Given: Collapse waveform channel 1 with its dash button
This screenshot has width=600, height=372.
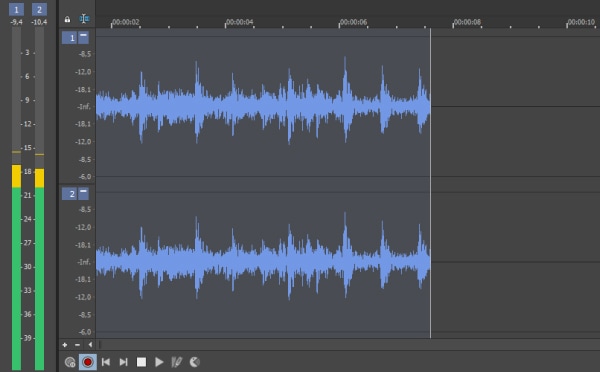Looking at the screenshot, I should click(83, 38).
